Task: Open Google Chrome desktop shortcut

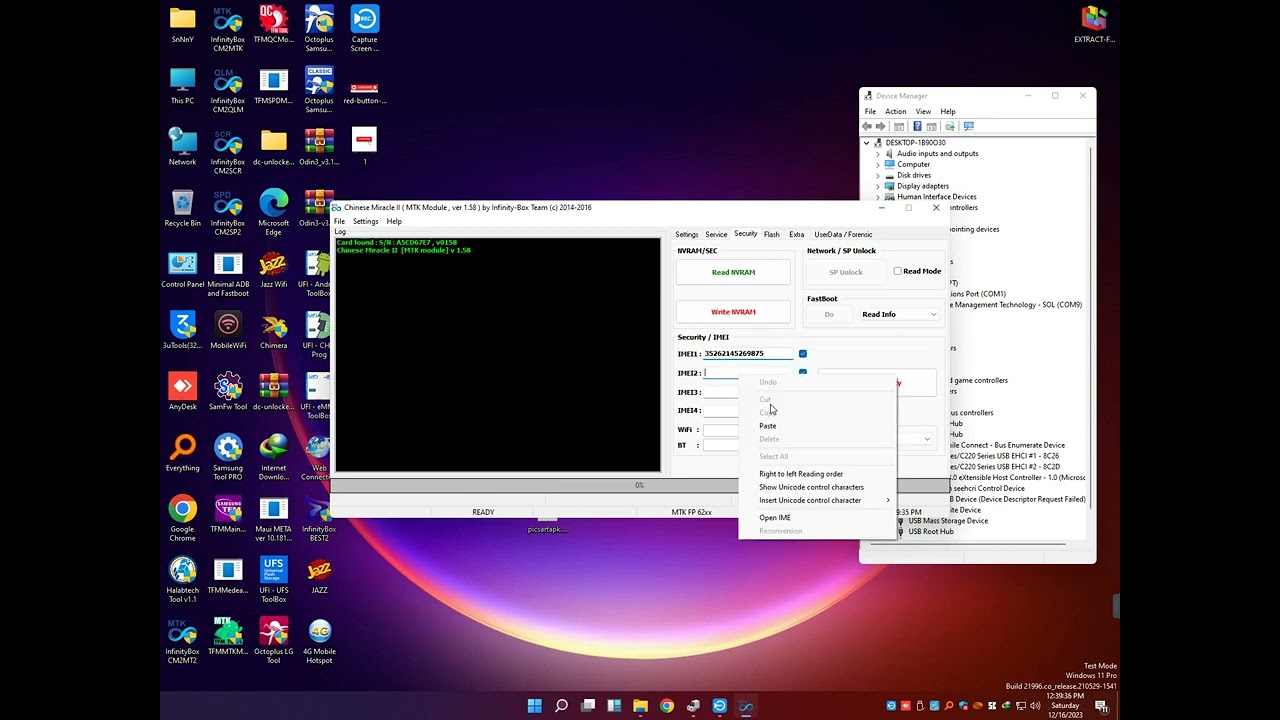Action: tap(182, 518)
